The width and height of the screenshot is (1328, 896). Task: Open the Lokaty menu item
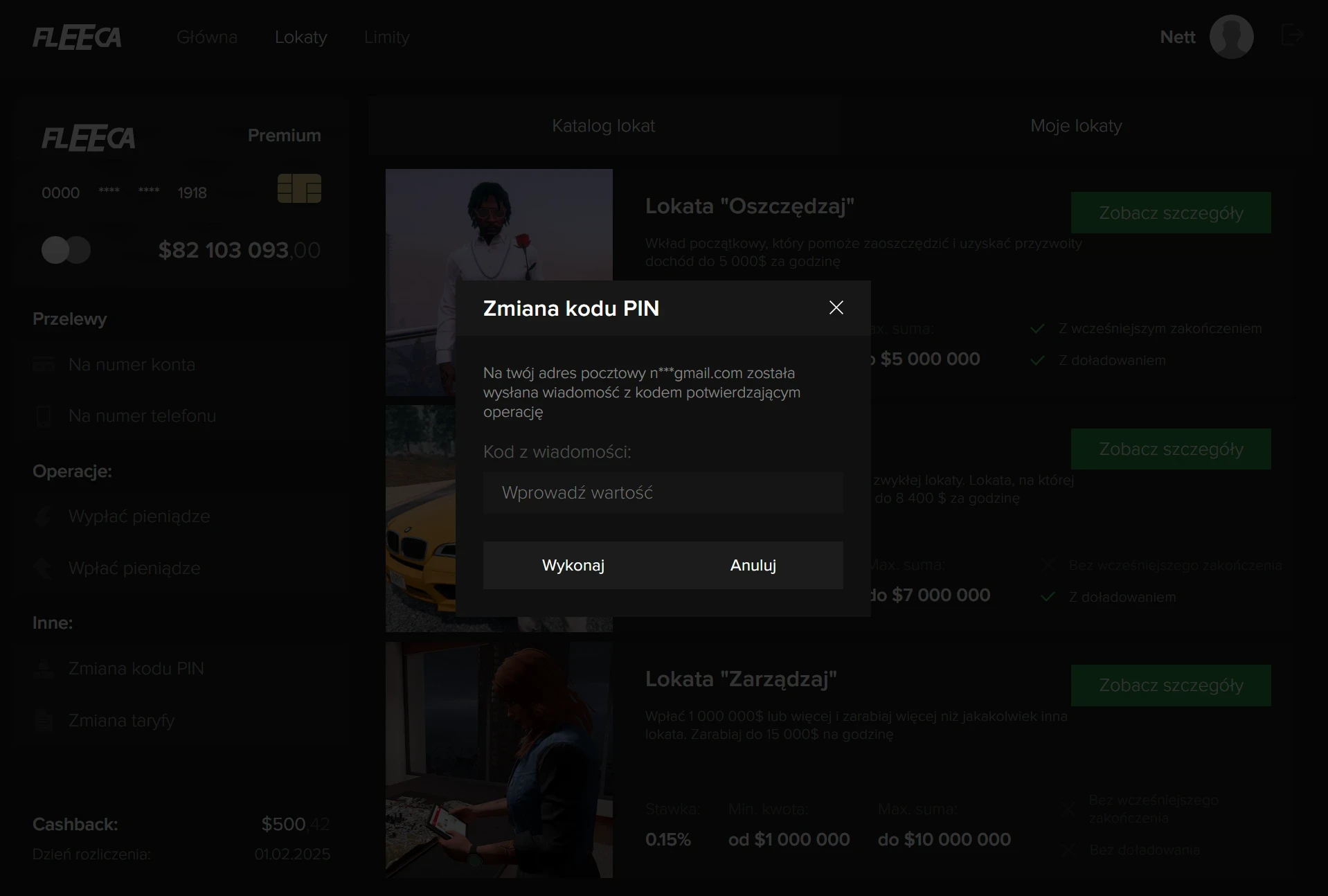(x=300, y=37)
